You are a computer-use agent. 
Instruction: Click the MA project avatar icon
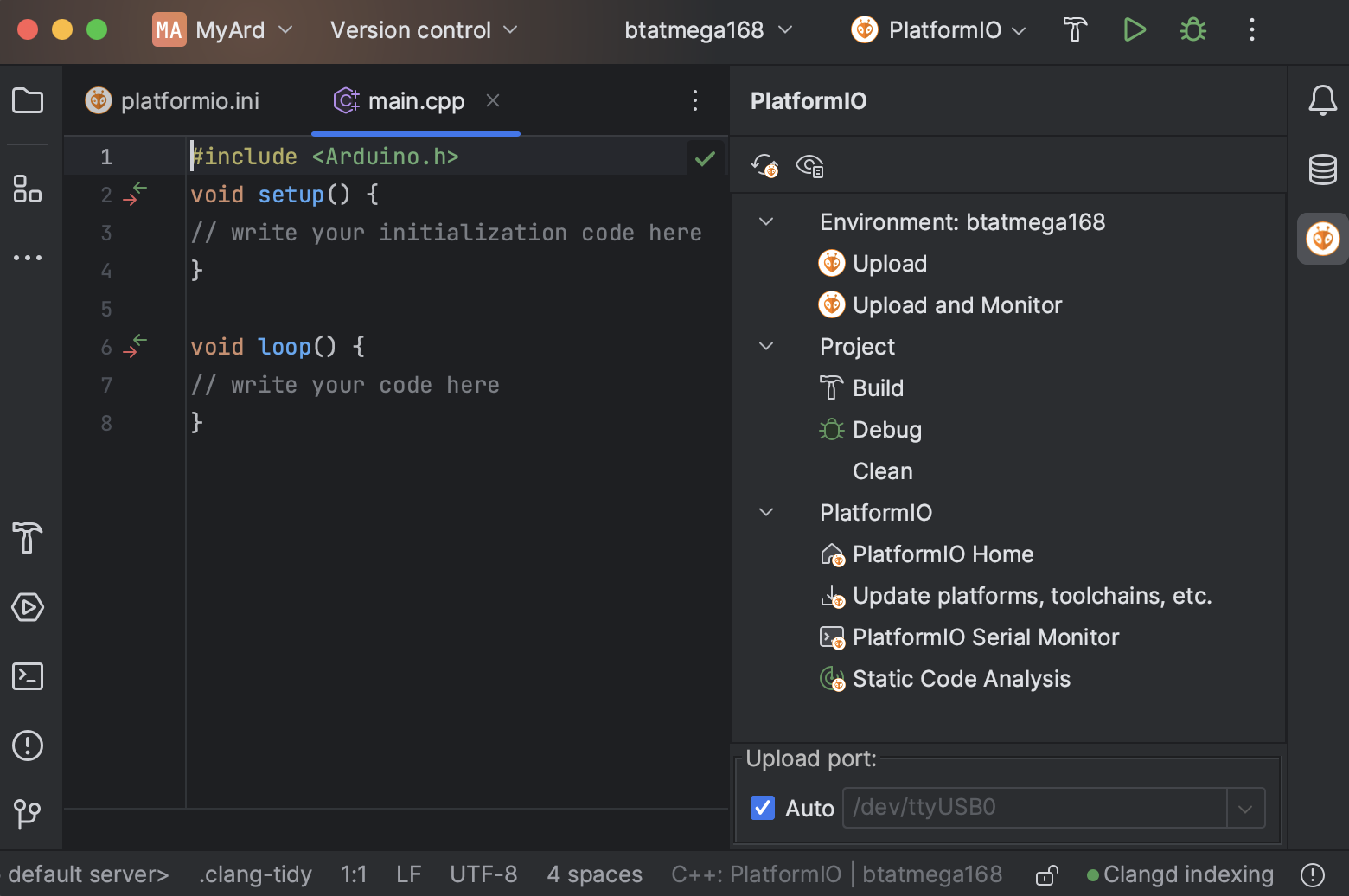pyautogui.click(x=169, y=30)
